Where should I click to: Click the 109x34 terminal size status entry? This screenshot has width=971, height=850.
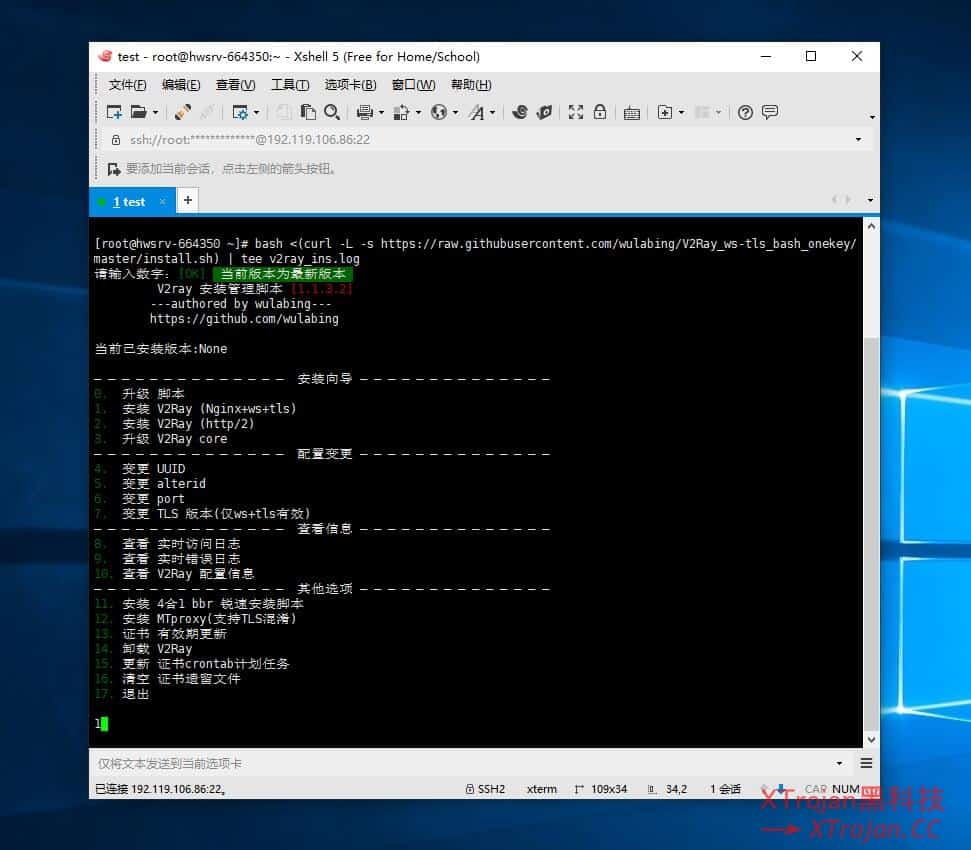coord(601,789)
